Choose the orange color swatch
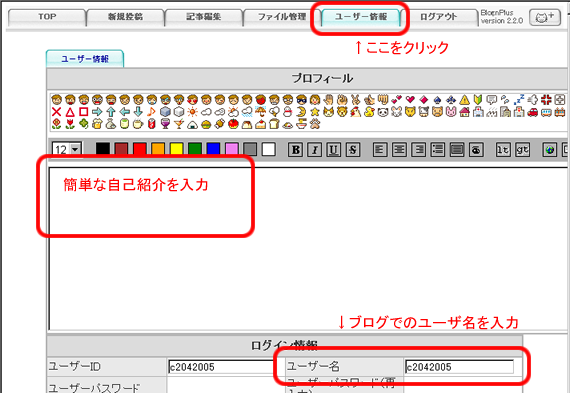This screenshot has width=570, height=393. pyautogui.click(x=158, y=149)
